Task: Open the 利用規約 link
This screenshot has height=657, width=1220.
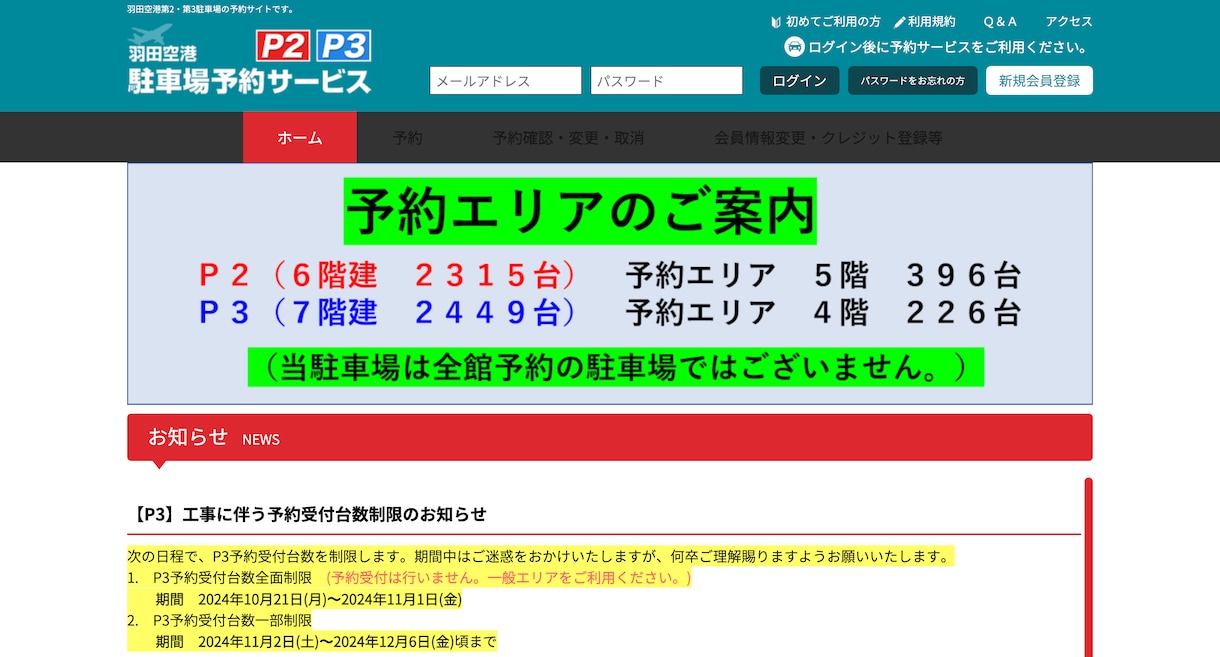Action: coord(932,22)
